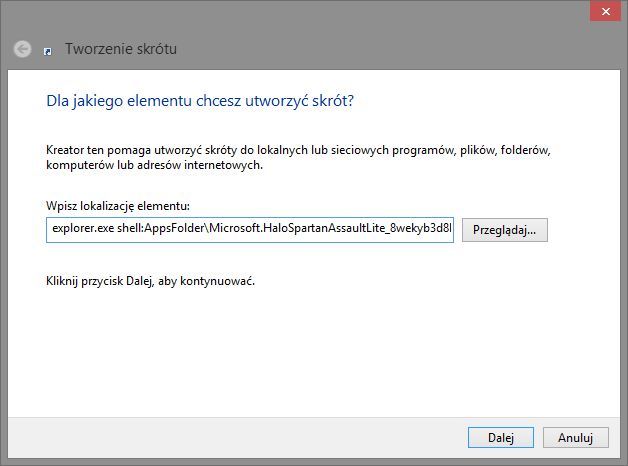This screenshot has width=628, height=466.
Task: Click the grayed-out back arrow
Action: tap(22, 49)
